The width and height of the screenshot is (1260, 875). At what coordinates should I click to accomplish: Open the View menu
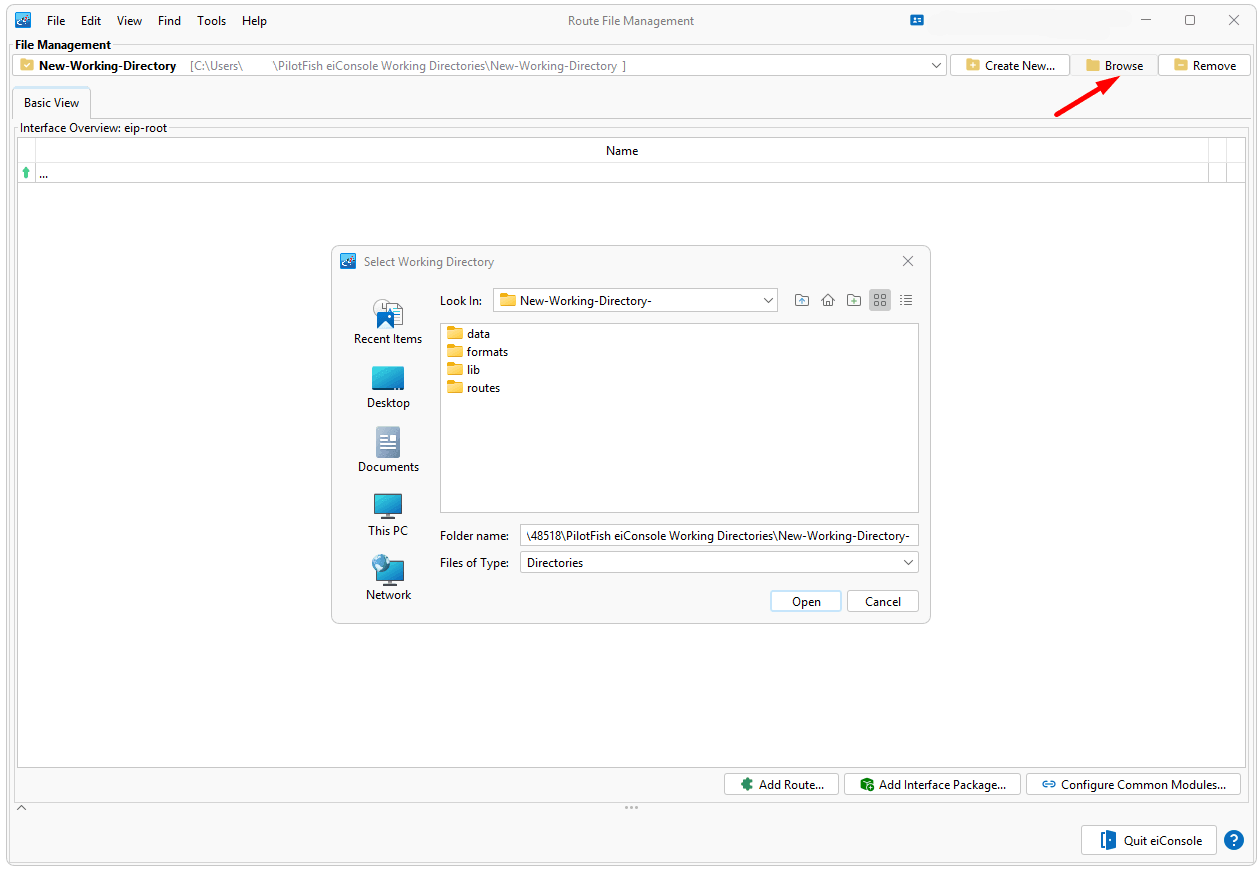pyautogui.click(x=129, y=20)
